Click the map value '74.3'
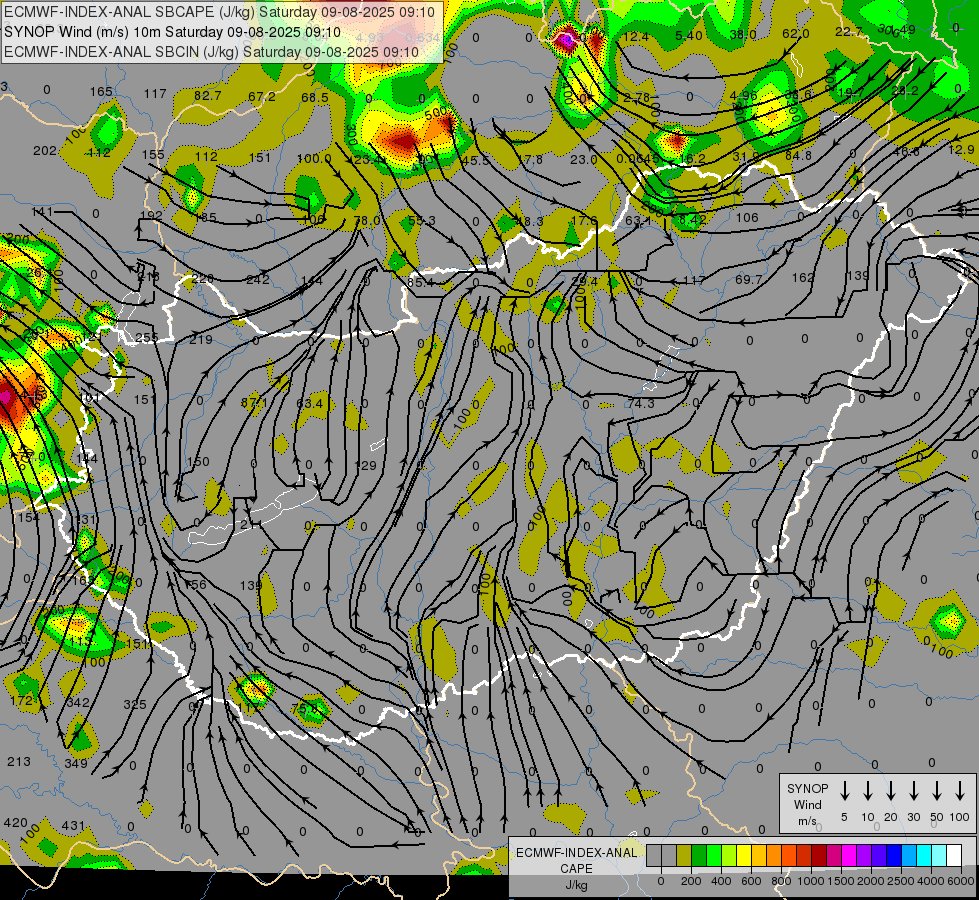Screen dimensions: 979x900 coord(641,403)
